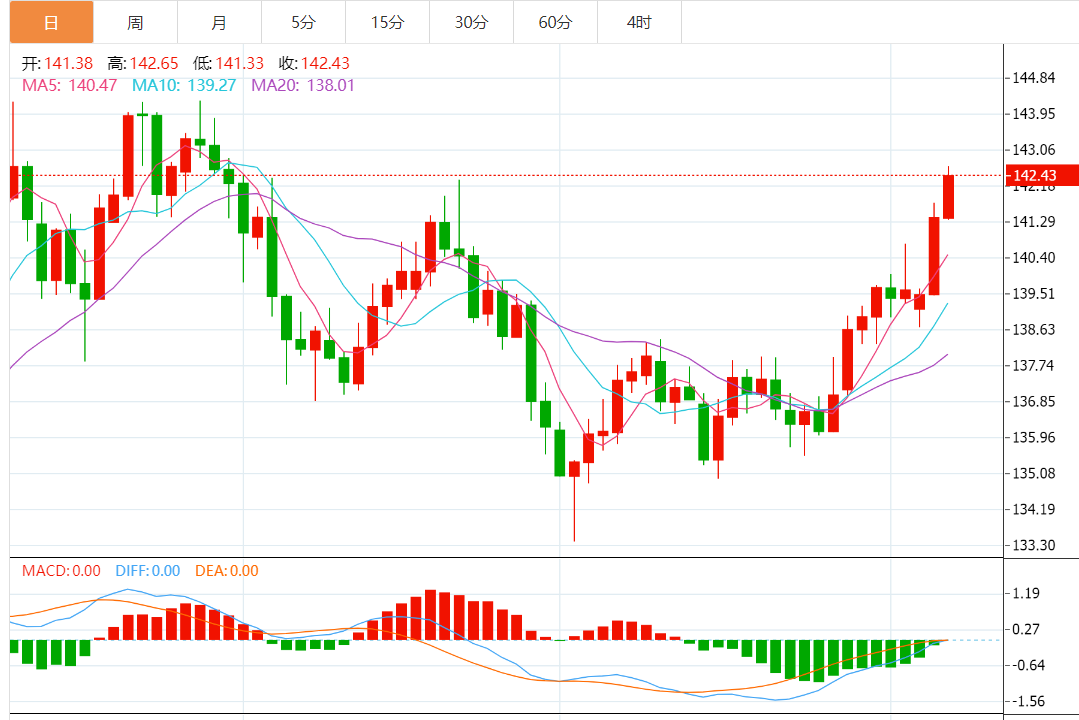The height and width of the screenshot is (720, 1079).
Task: Click the 143.95 price axis label
Action: tap(1034, 114)
